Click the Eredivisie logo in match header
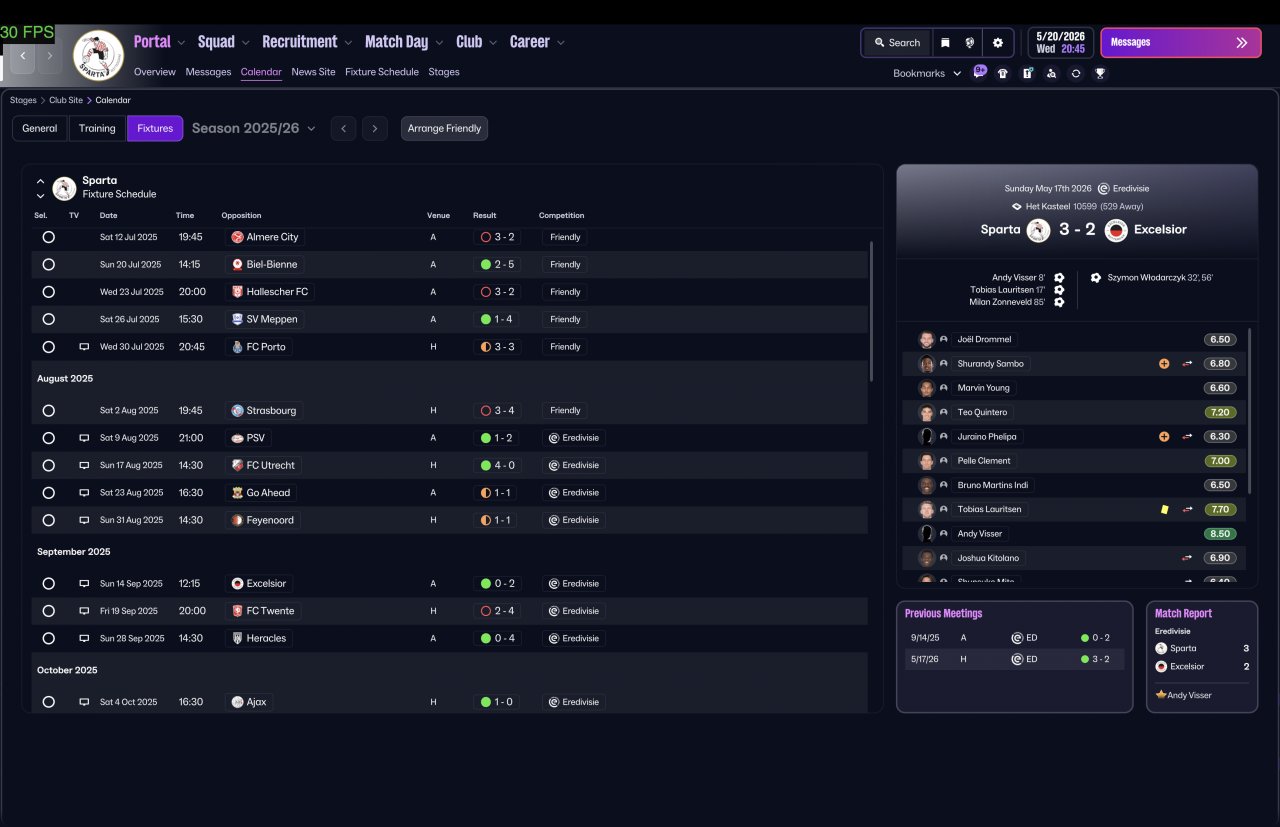The width and height of the screenshot is (1280, 827). [x=1103, y=188]
